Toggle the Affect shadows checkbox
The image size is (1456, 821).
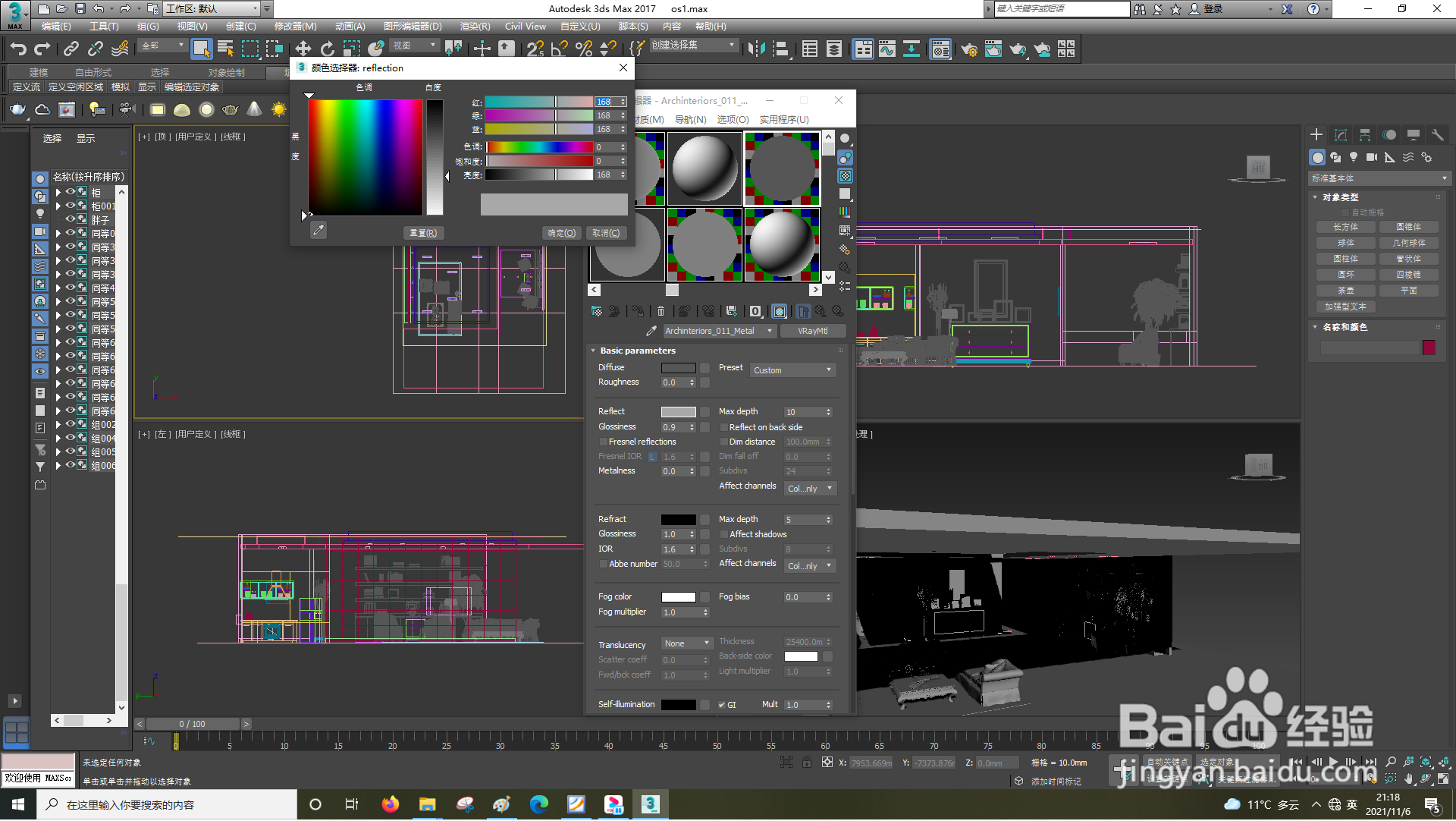coord(724,535)
